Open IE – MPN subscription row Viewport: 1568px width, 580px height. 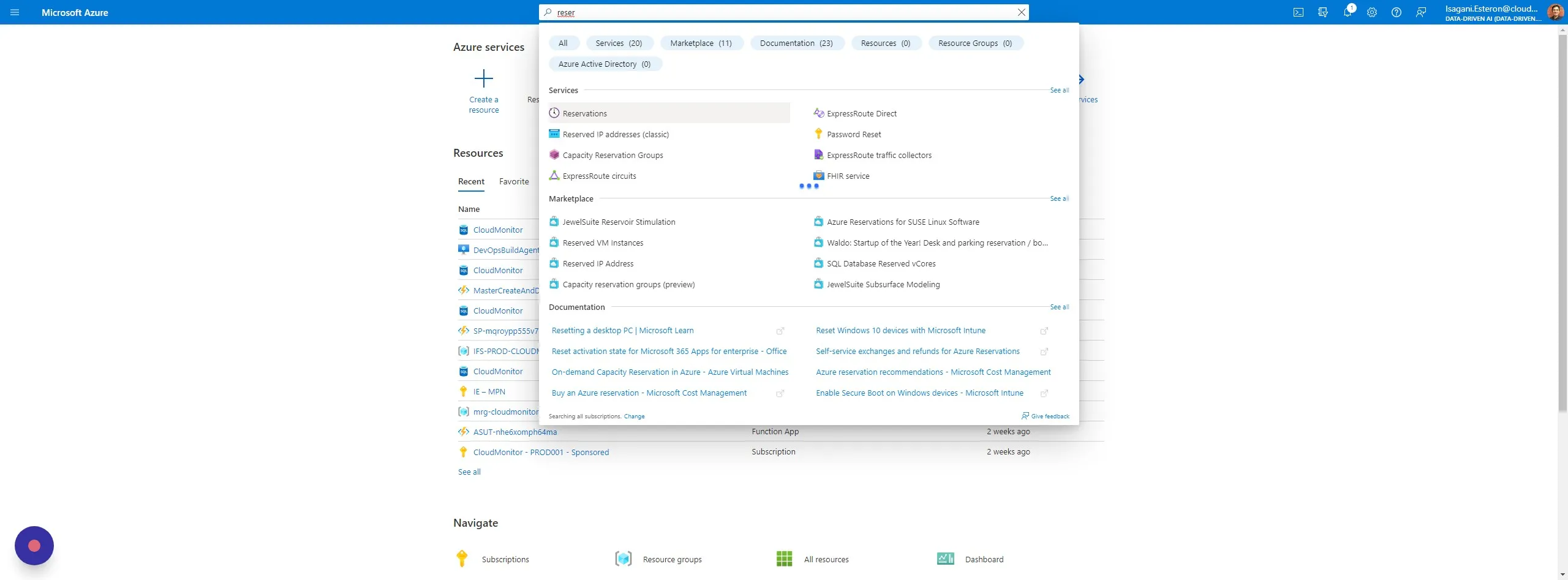tap(489, 391)
